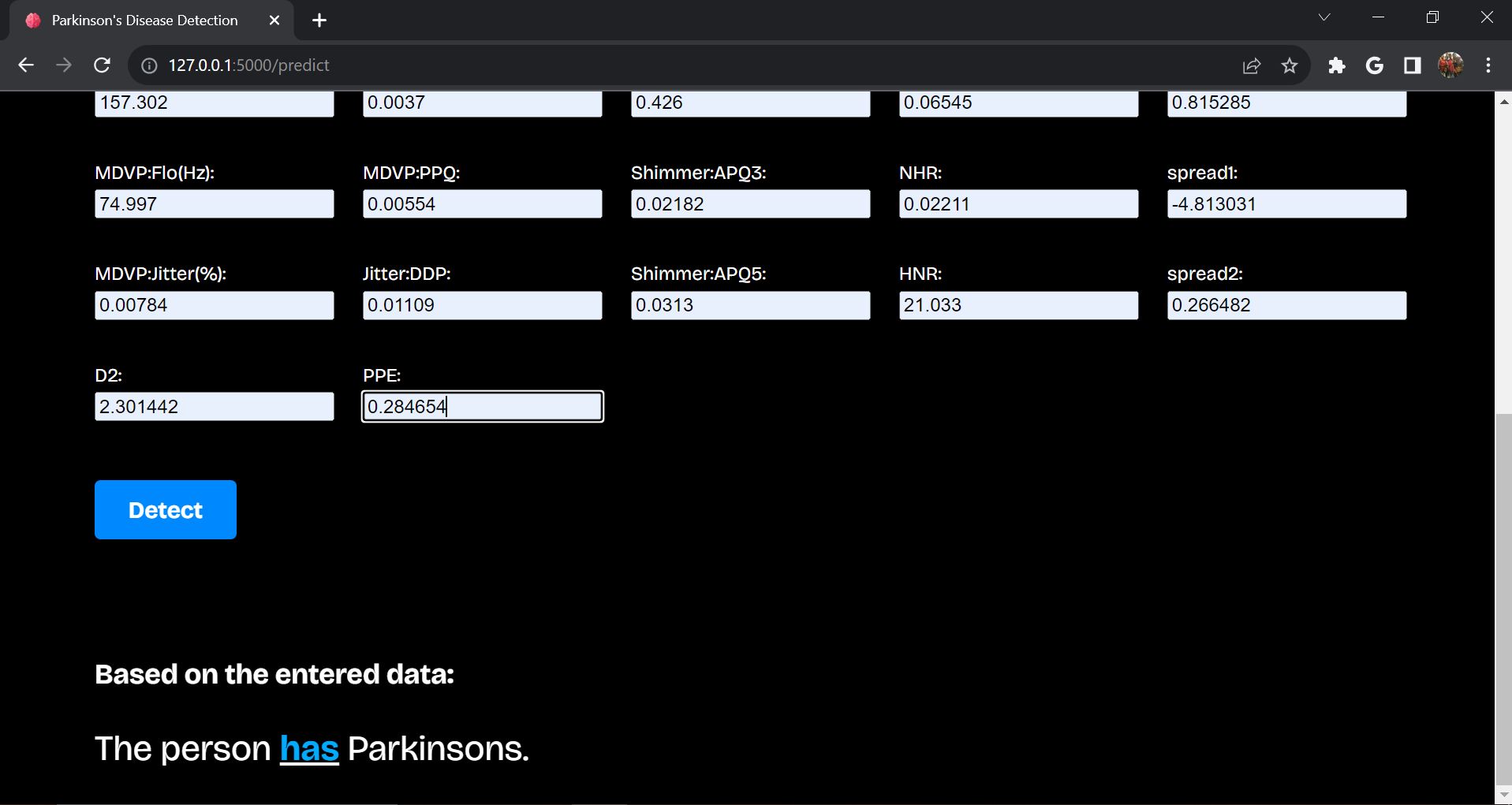Image resolution: width=1512 pixels, height=805 pixels.
Task: Bookmark the page with the star icon
Action: click(1289, 65)
